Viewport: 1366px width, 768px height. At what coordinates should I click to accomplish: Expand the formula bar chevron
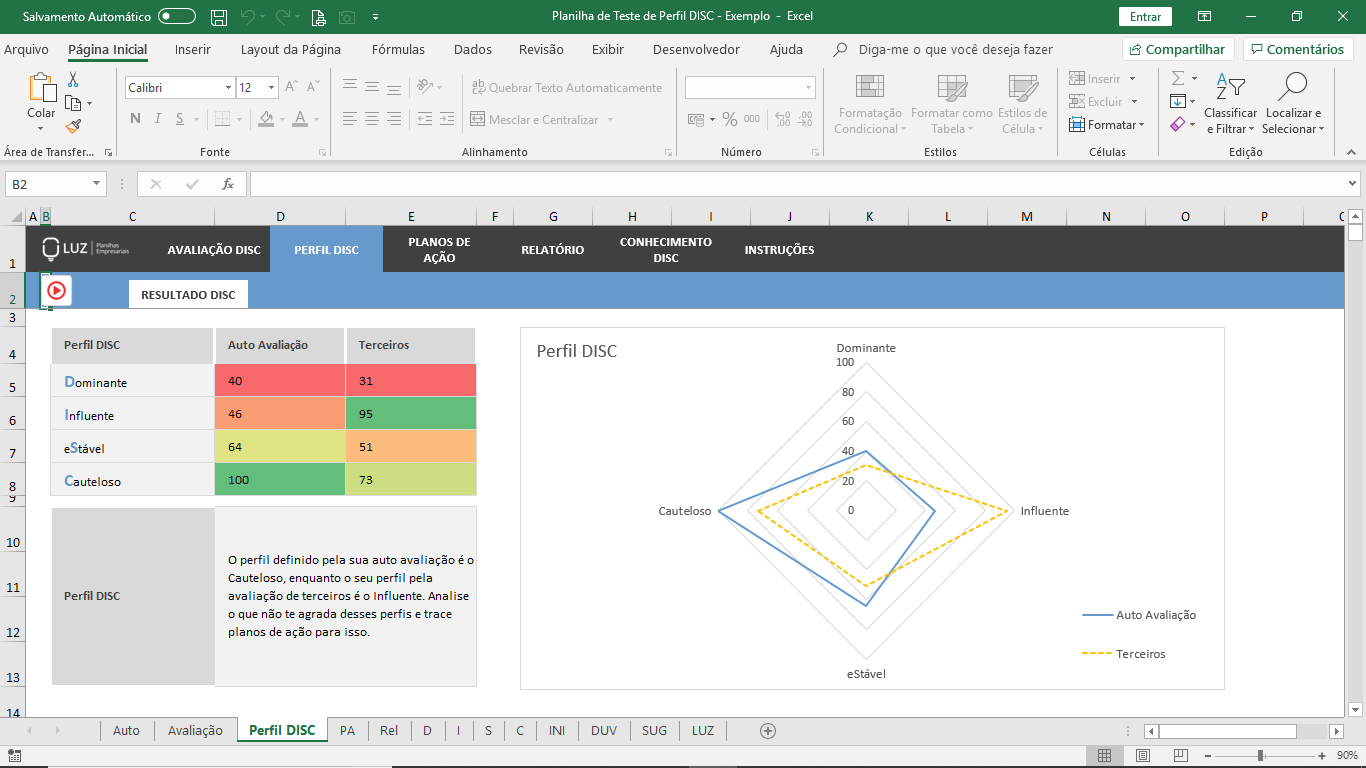pos(1353,184)
